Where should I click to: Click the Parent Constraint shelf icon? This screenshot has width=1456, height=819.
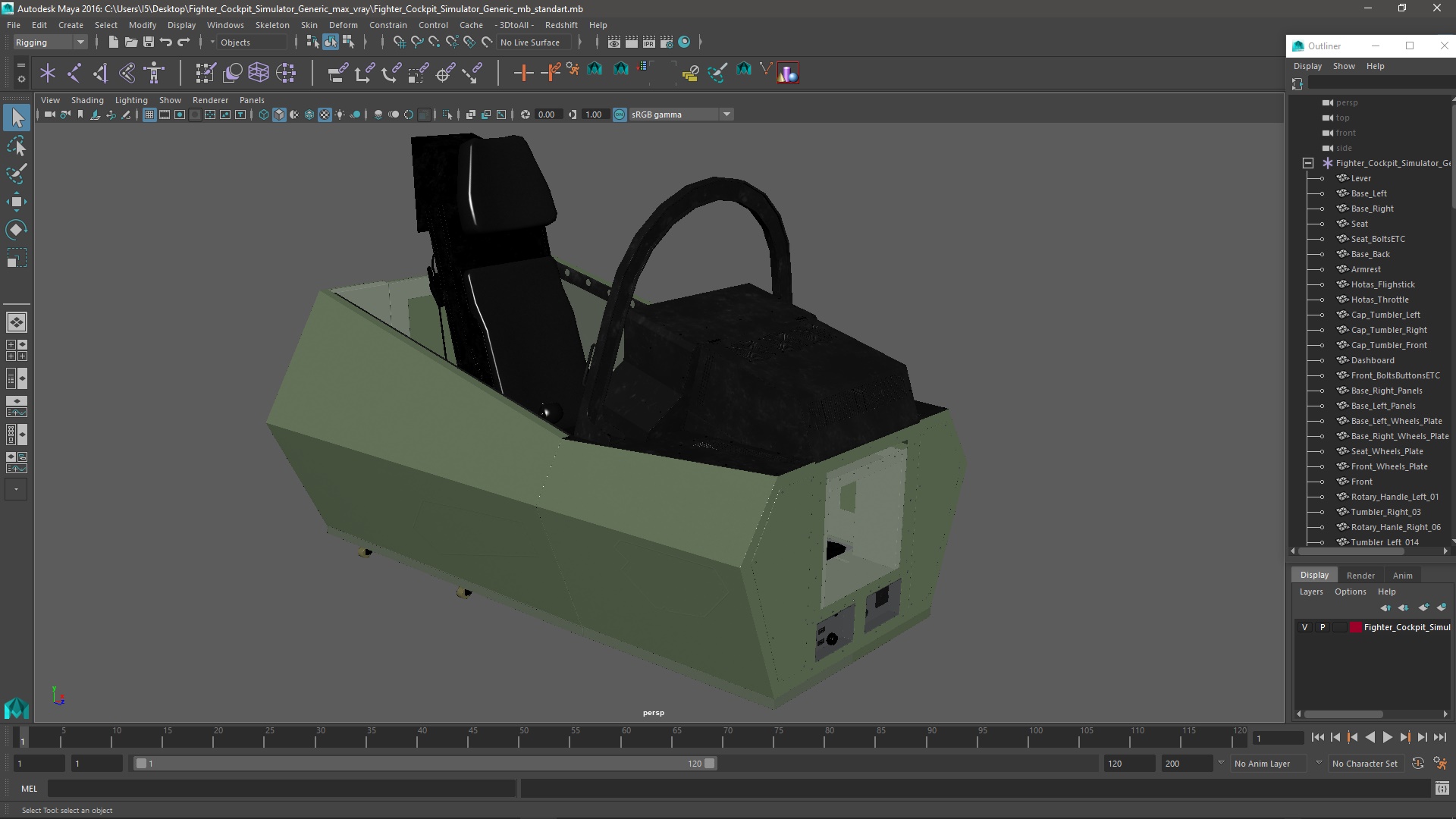(337, 73)
